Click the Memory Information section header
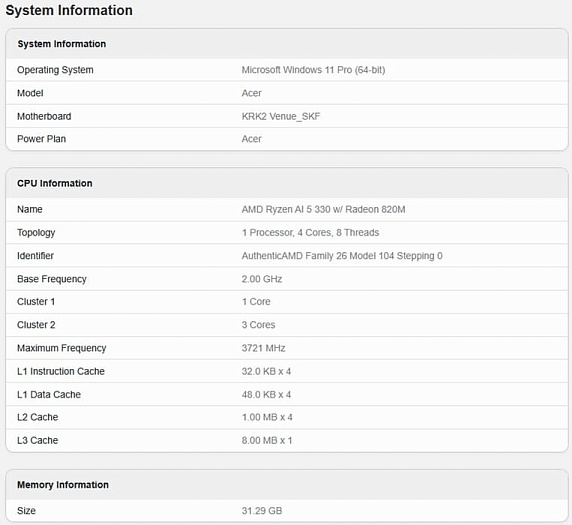Screen dimensions: 572x525 [63, 485]
